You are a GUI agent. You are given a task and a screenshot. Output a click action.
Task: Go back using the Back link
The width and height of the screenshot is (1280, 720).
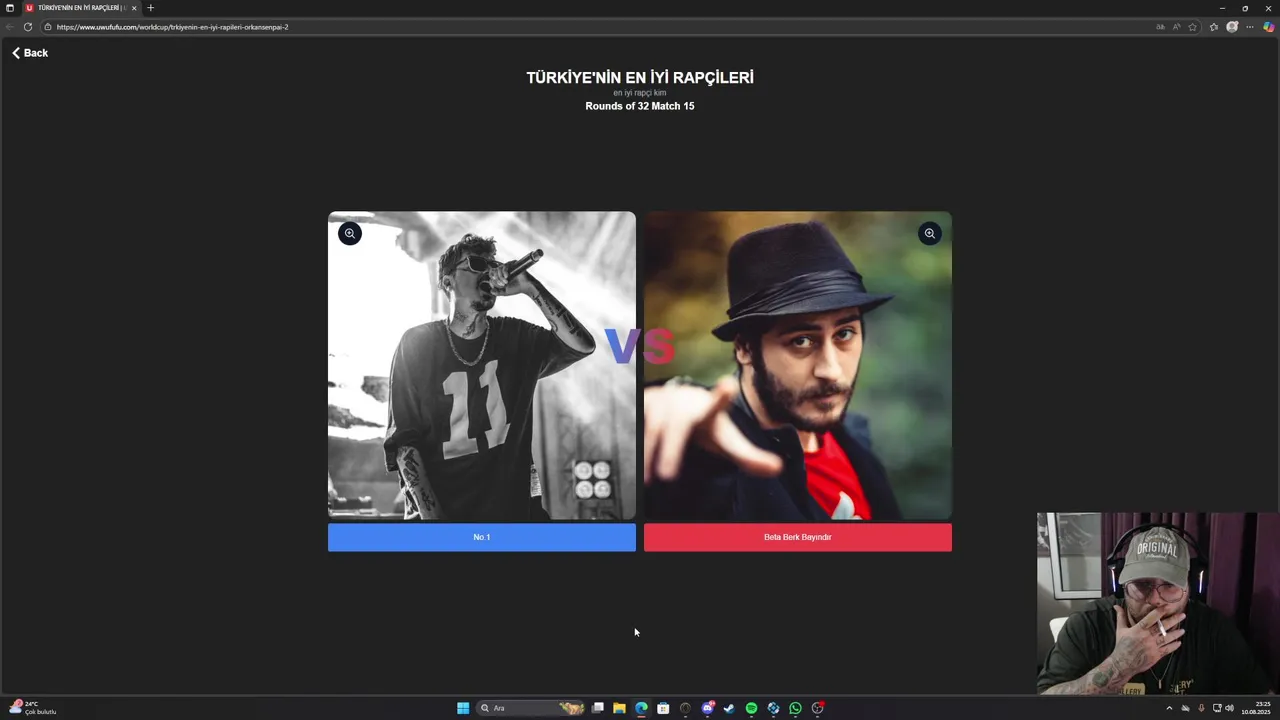point(30,53)
